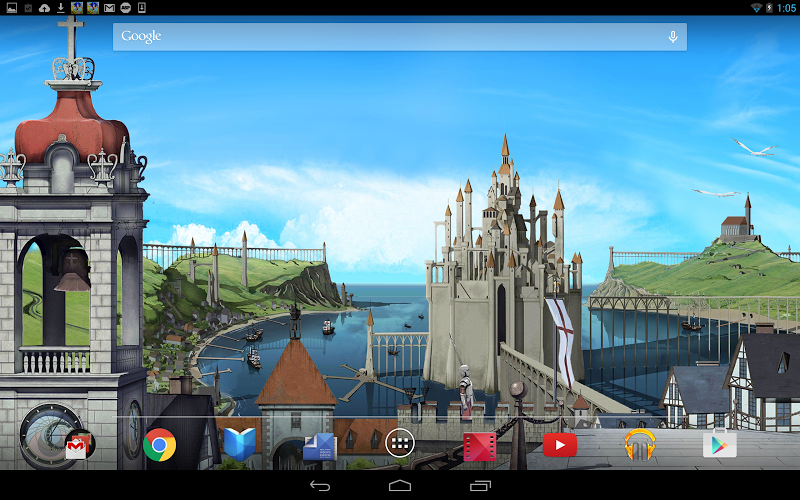Tap the Wi-Fi status icon
Image resolution: width=800 pixels, height=500 pixels.
click(x=756, y=8)
